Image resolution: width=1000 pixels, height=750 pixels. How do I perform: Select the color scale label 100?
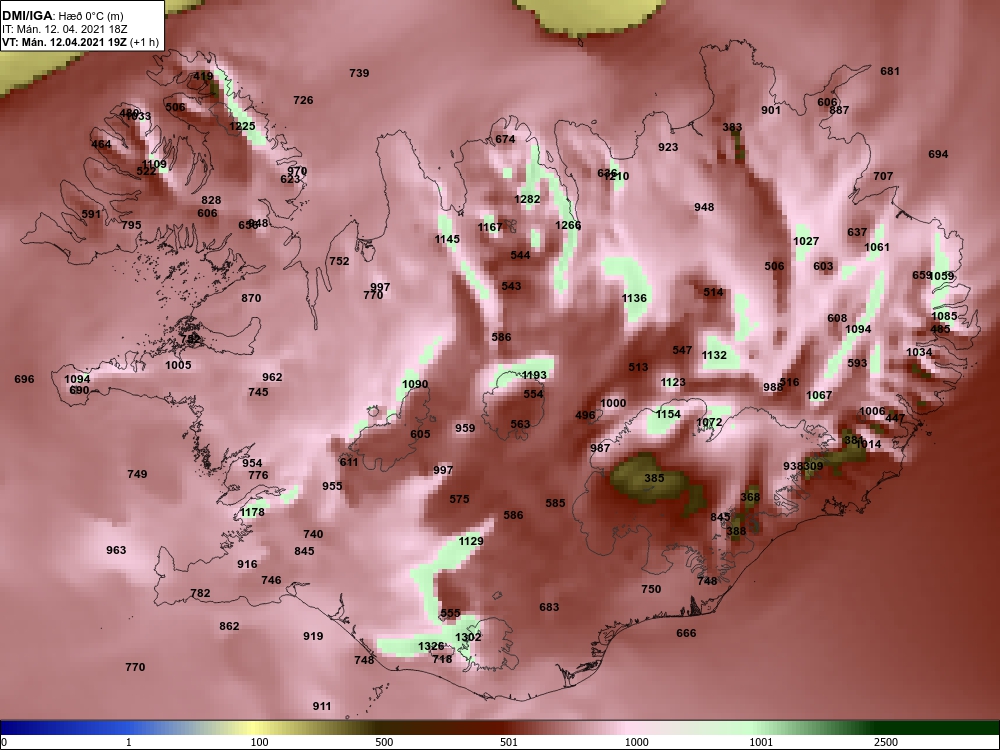pos(260,742)
